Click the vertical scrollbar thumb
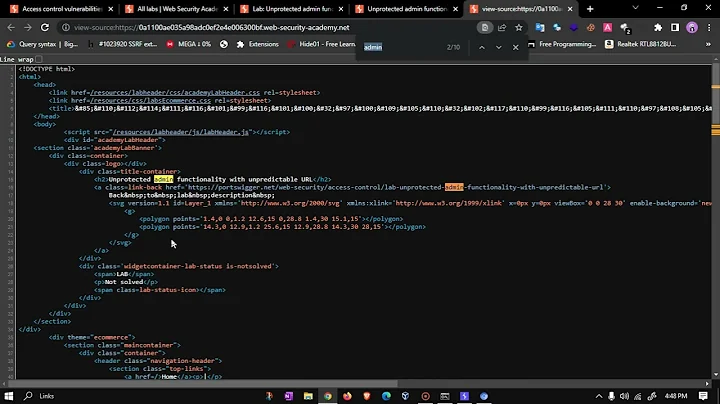The width and height of the screenshot is (720, 404). (x=715, y=92)
